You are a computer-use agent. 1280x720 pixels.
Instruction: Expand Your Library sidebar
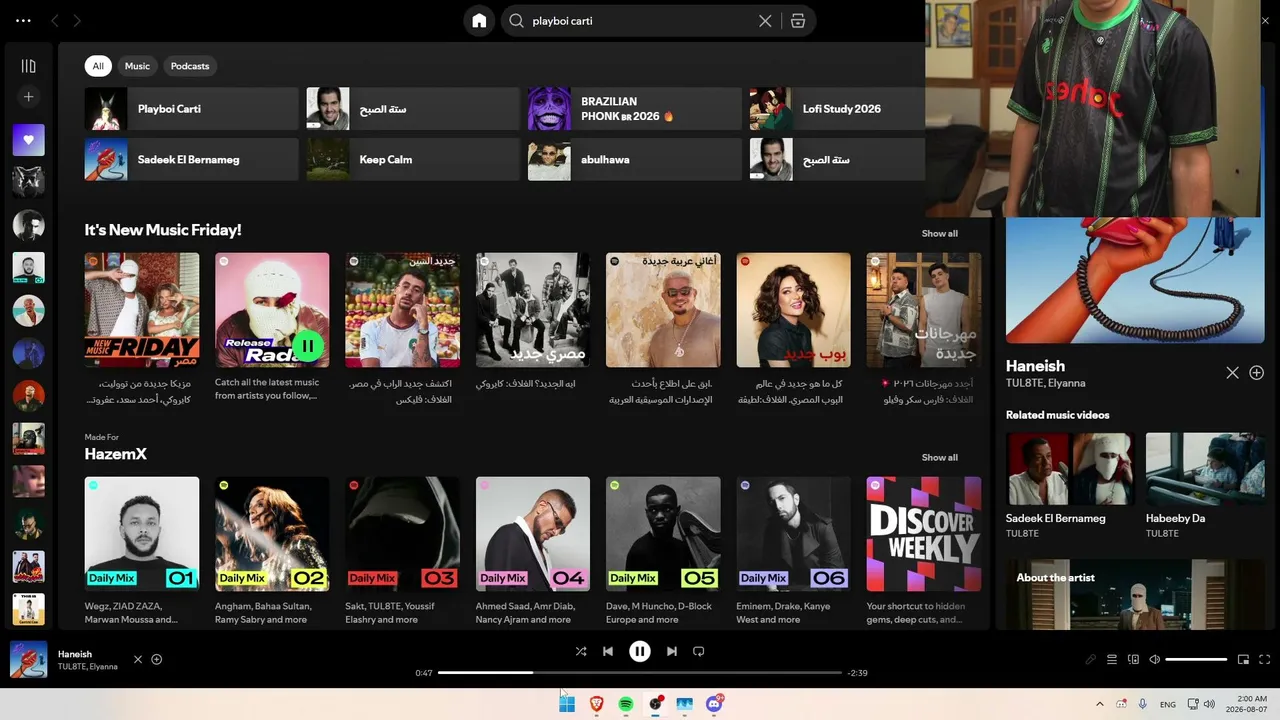tap(28, 66)
